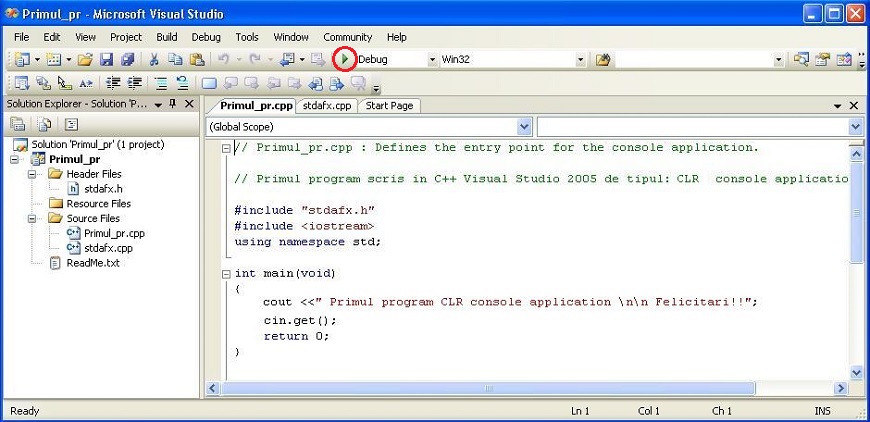Toggle auto-hide pin on Solution Explorer

[172, 104]
